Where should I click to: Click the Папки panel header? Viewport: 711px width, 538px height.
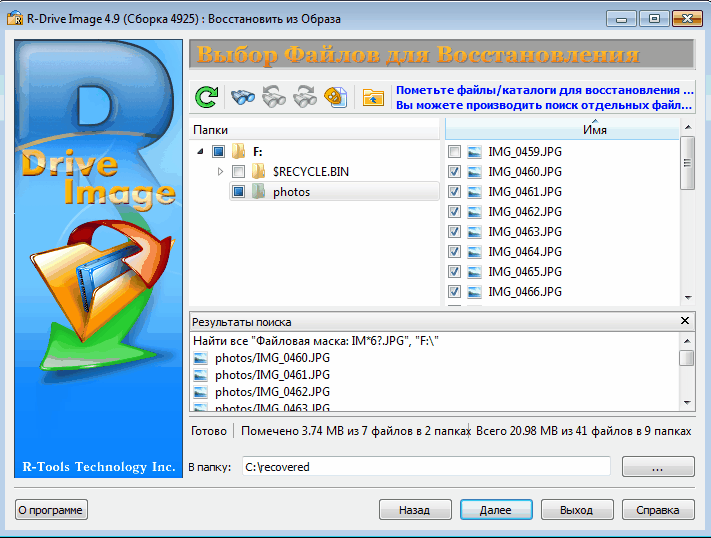314,130
